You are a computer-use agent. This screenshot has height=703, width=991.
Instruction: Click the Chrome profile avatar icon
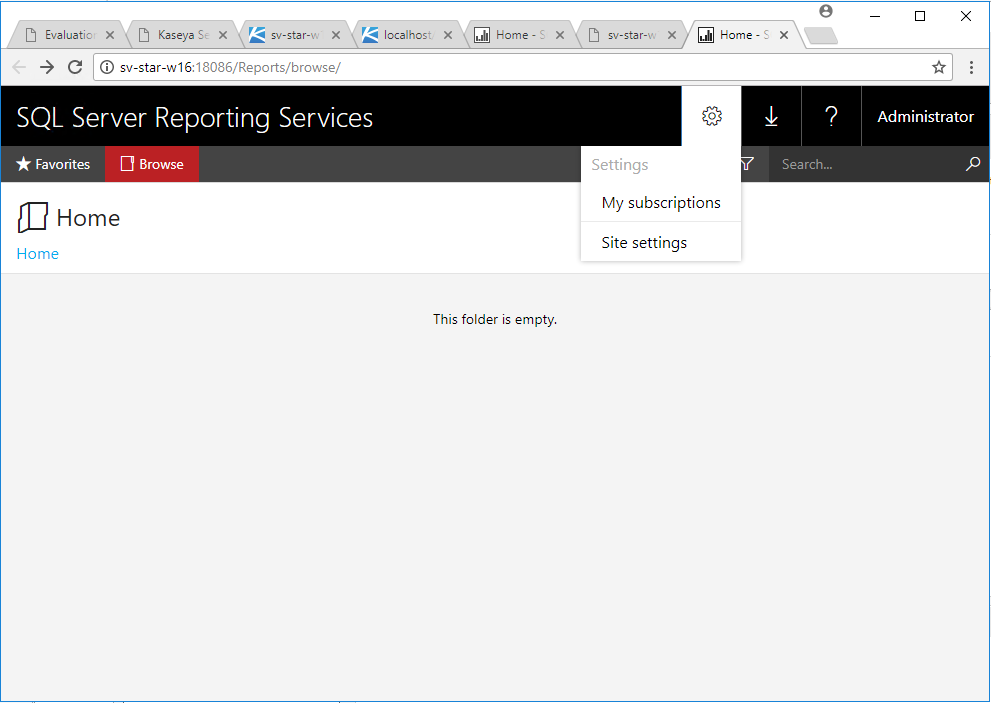825,11
